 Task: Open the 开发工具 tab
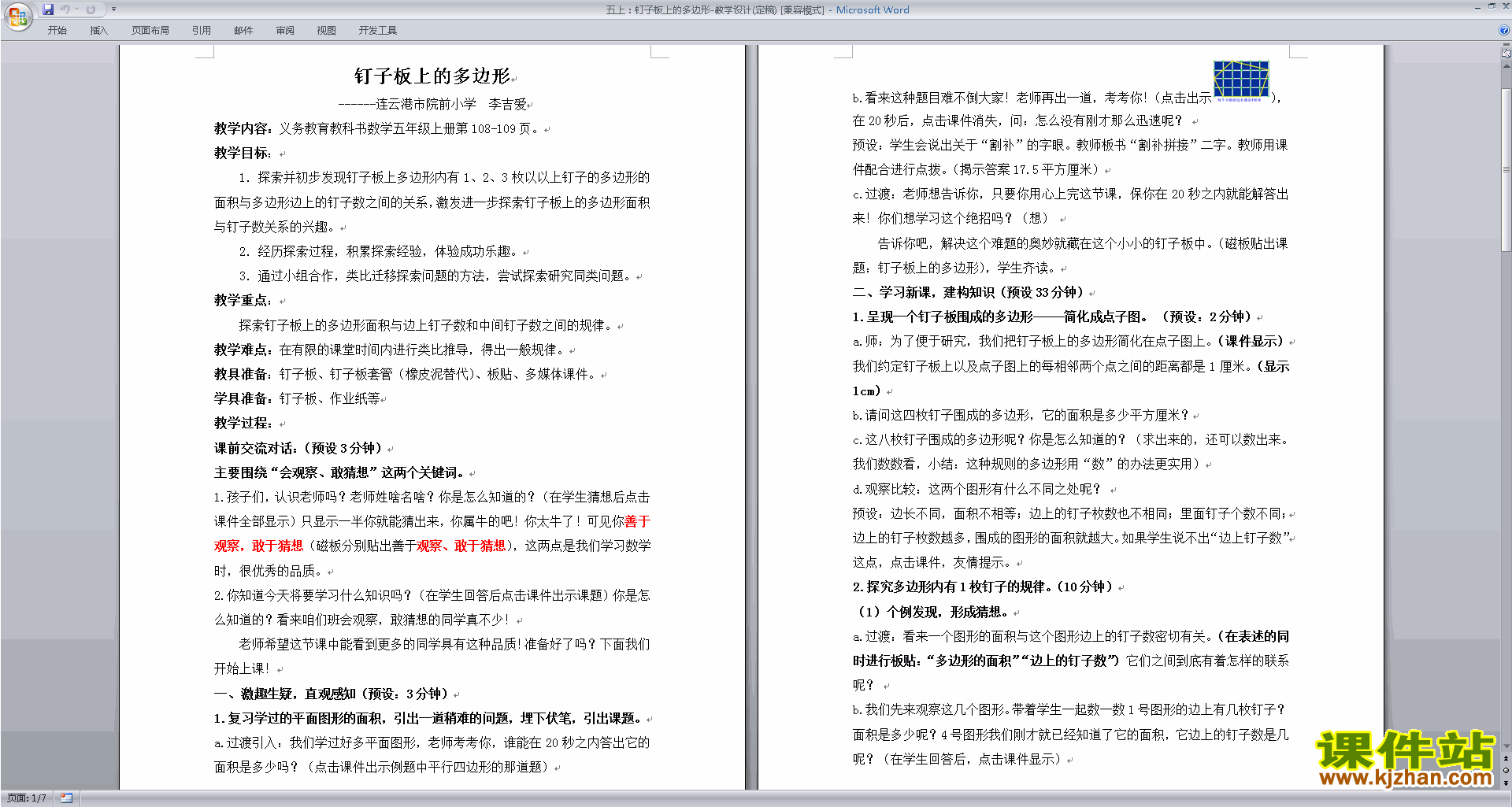click(378, 30)
